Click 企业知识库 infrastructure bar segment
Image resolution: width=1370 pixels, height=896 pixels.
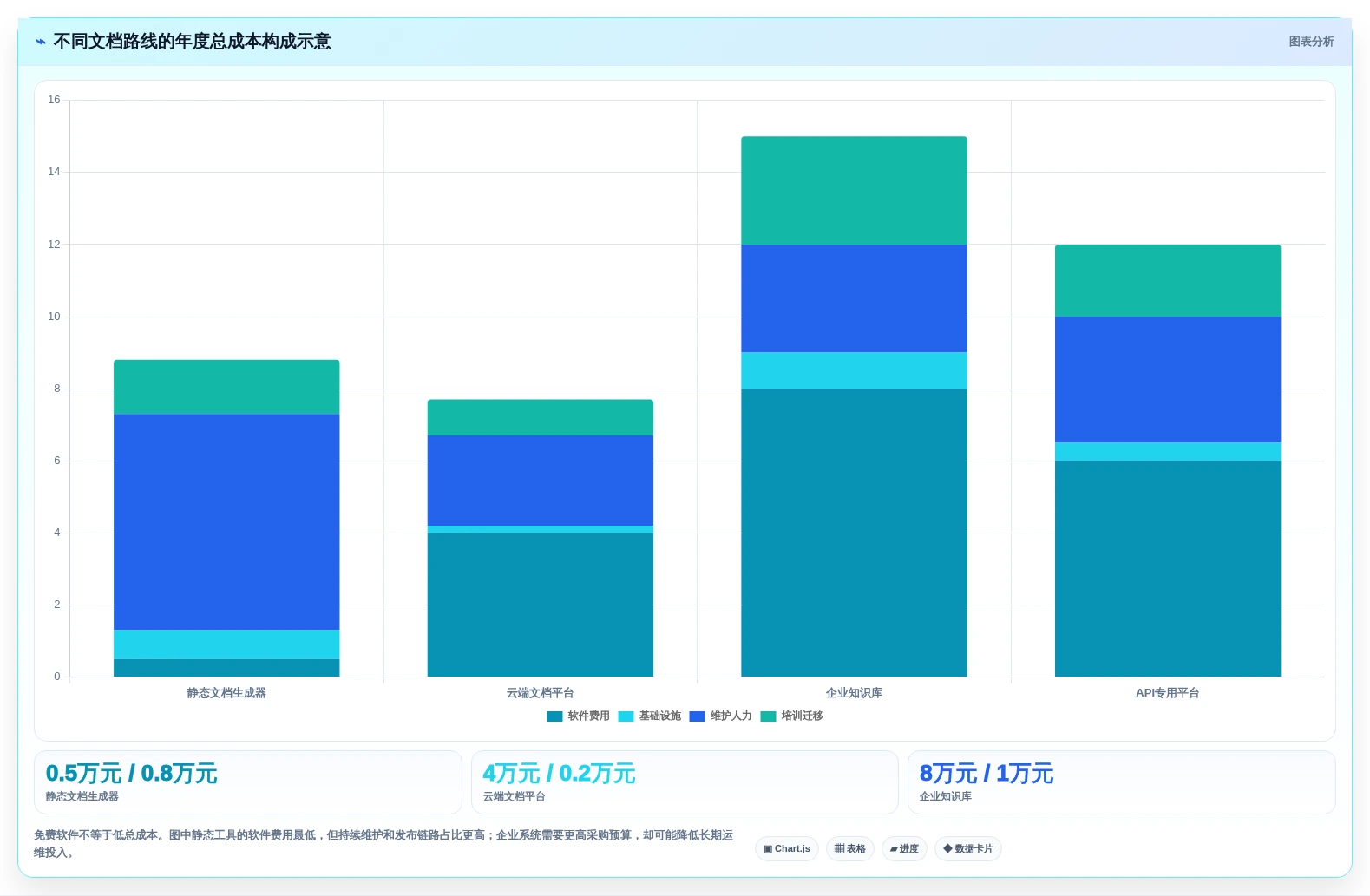point(854,370)
